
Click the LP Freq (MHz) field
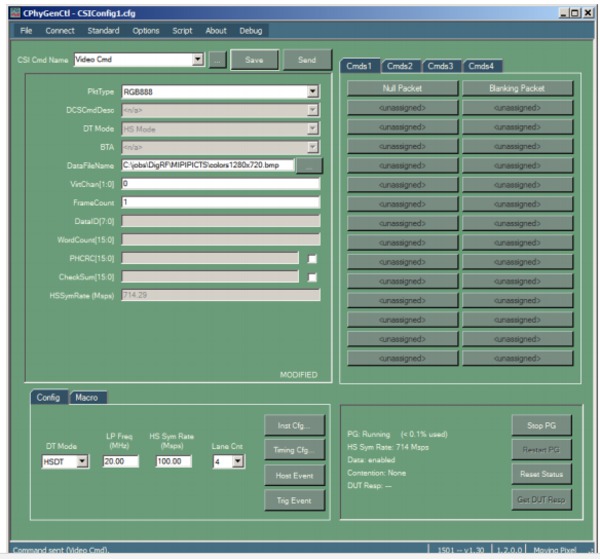(121, 461)
